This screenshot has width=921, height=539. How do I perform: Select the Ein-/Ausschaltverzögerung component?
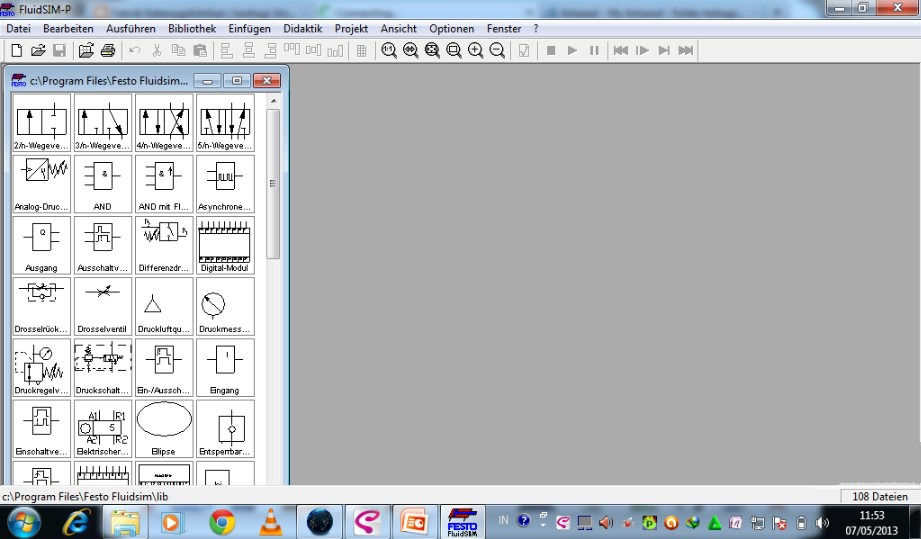coord(164,367)
